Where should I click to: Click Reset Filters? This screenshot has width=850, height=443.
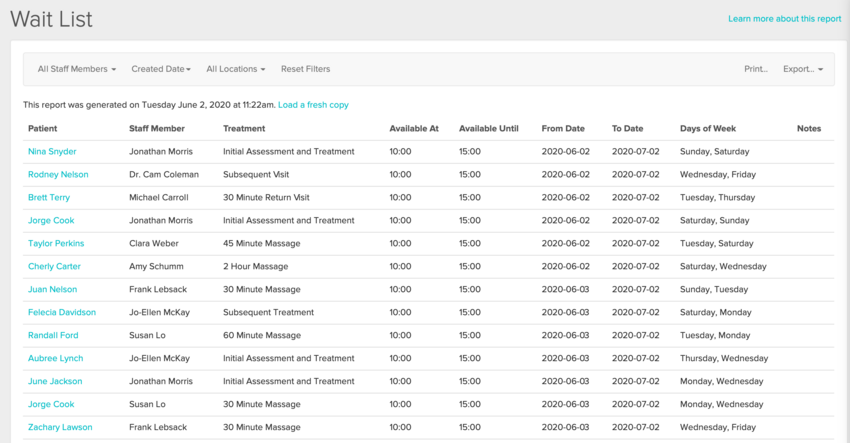coord(305,69)
